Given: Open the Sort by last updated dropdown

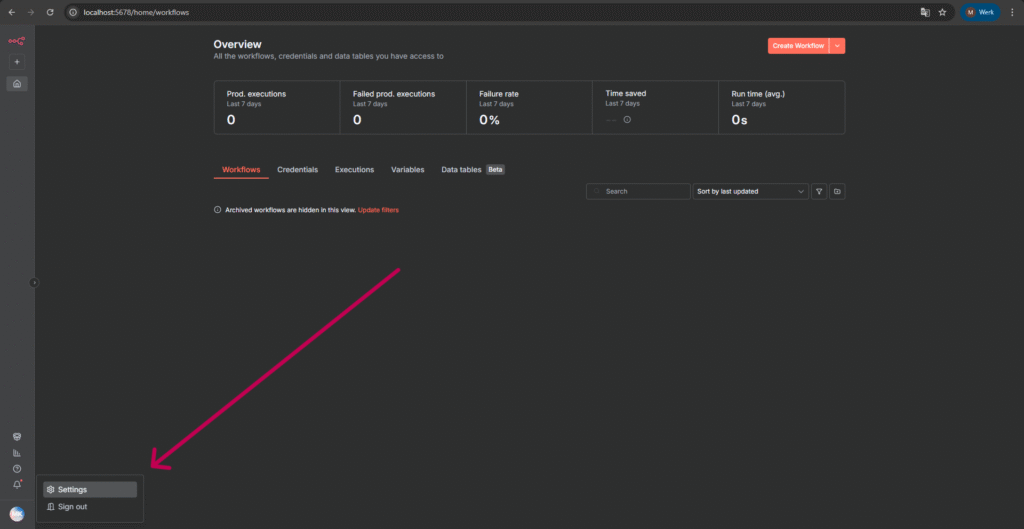Looking at the screenshot, I should coord(750,191).
